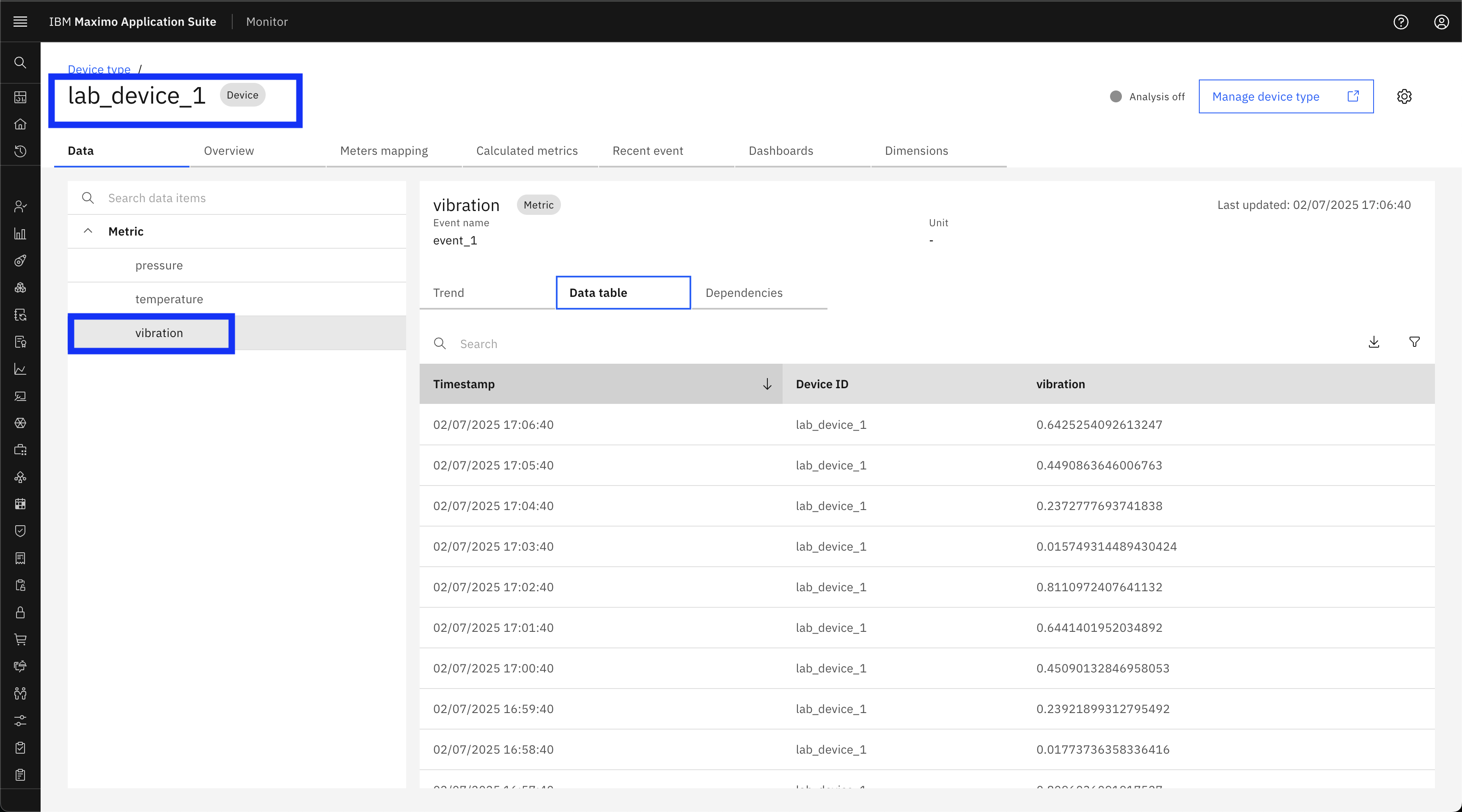The image size is (1462, 812).
Task: Open the Dependencies tab
Action: (759, 293)
